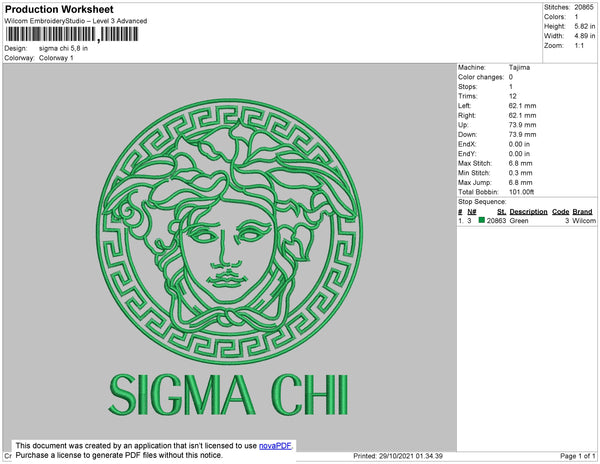Click the 'Production Worksheet' title
This screenshot has width=600, height=464.
[59, 10]
